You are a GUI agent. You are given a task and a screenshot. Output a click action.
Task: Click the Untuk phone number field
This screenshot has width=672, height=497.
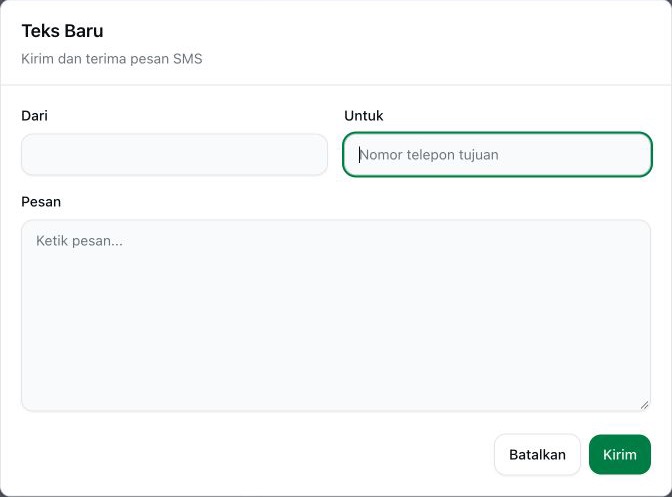point(498,155)
